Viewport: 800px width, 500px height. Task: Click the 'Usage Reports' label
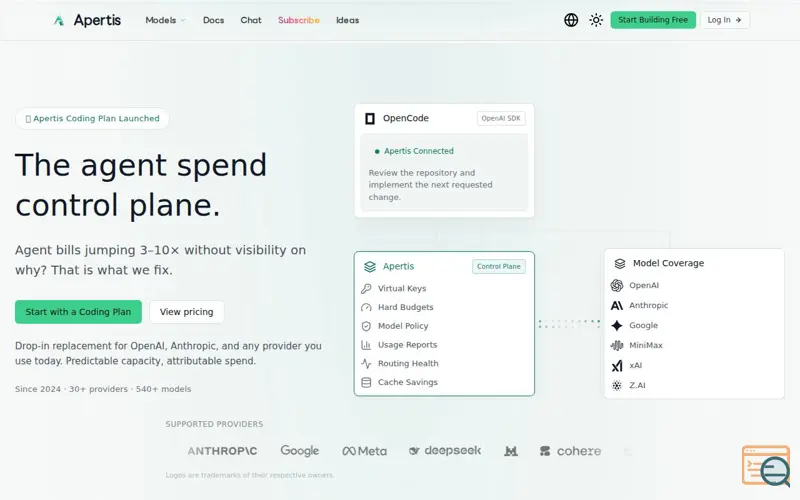(408, 345)
